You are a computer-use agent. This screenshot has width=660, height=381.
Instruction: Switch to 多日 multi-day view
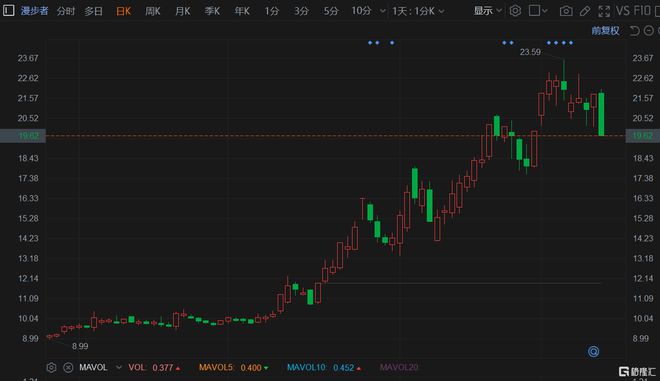pyautogui.click(x=93, y=11)
